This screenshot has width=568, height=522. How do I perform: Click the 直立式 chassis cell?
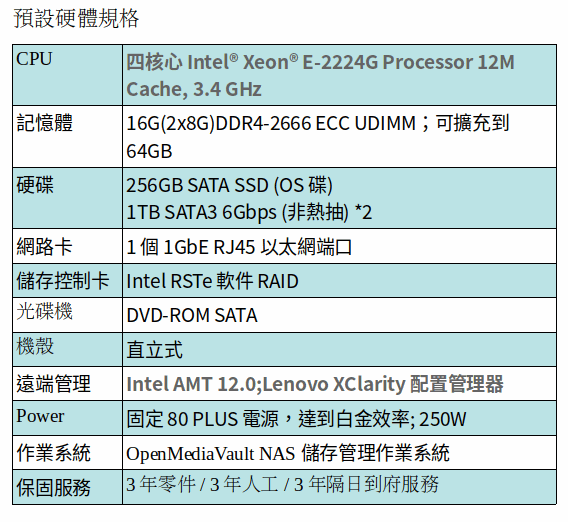click(339, 350)
